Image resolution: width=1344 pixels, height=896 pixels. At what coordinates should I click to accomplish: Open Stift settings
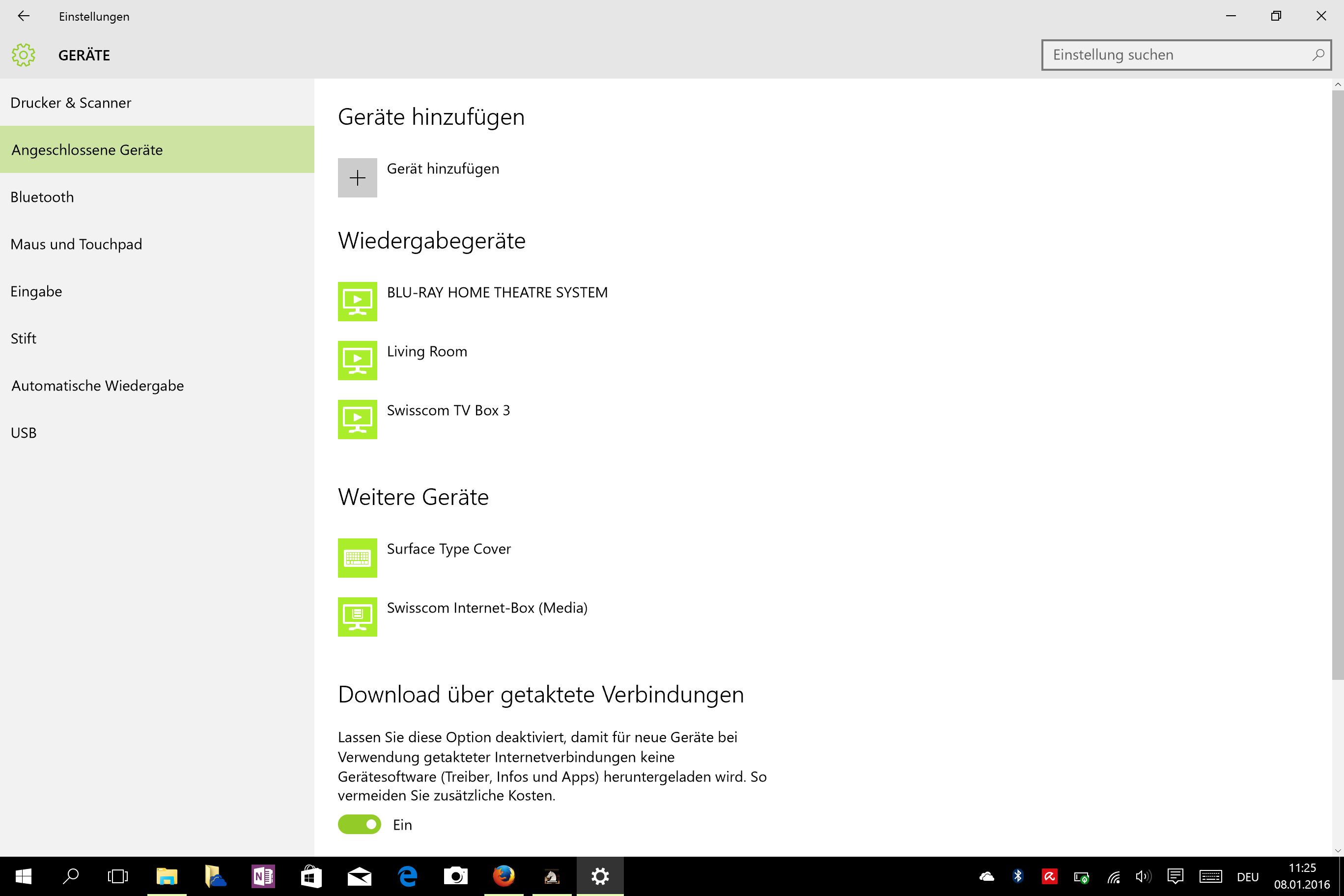coord(157,338)
